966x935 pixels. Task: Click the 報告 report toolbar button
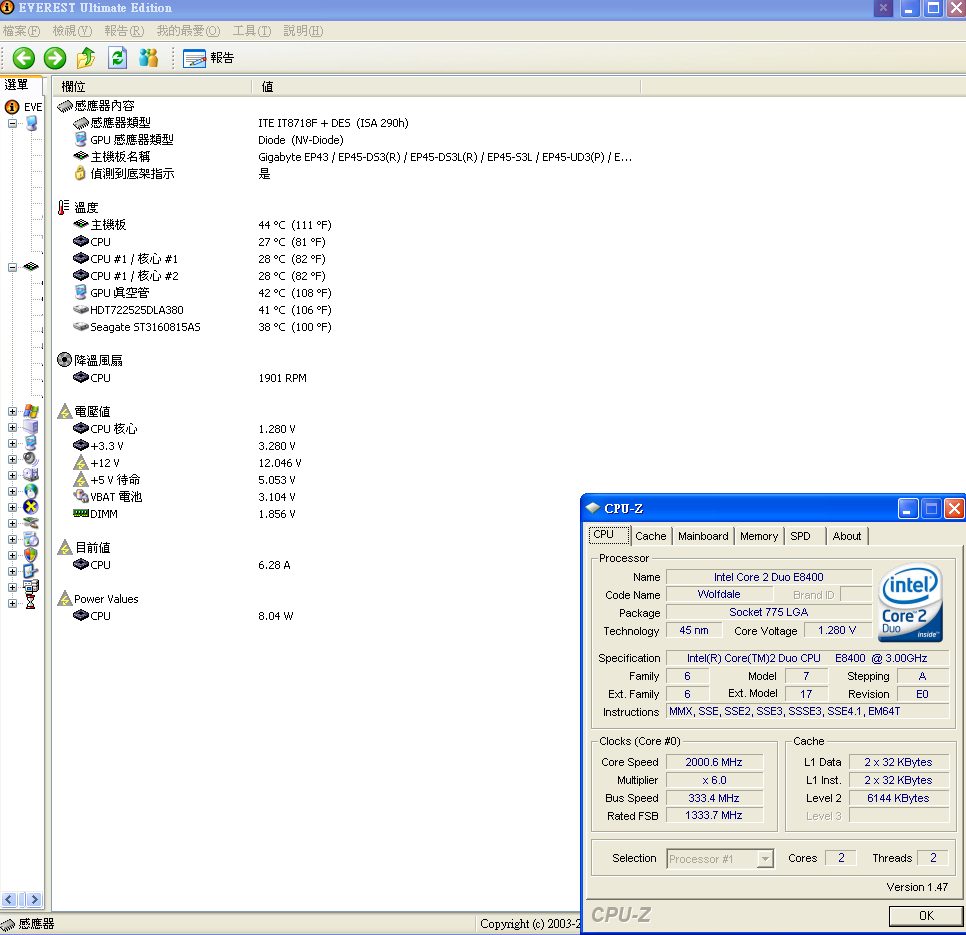coord(209,58)
